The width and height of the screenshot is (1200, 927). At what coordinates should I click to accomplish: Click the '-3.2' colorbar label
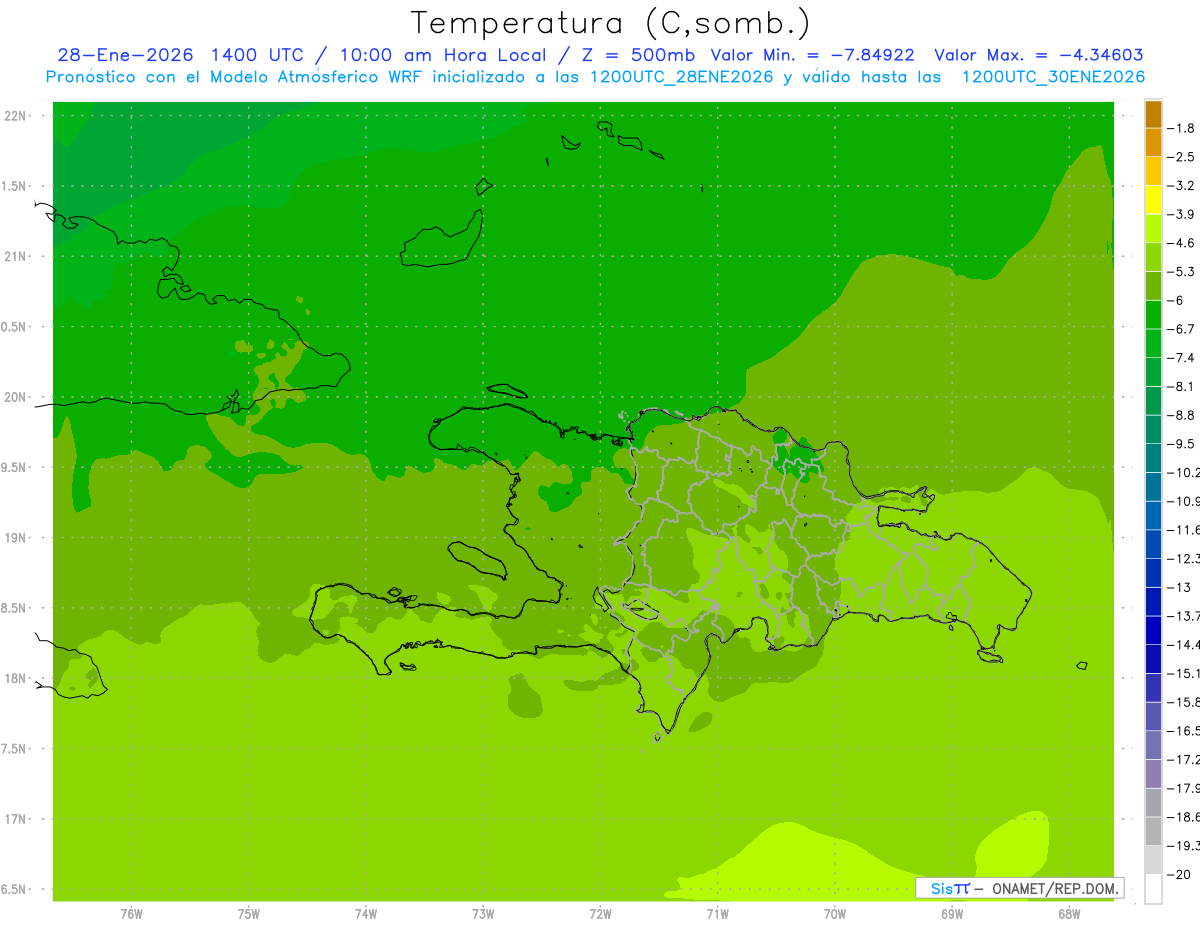1183,186
